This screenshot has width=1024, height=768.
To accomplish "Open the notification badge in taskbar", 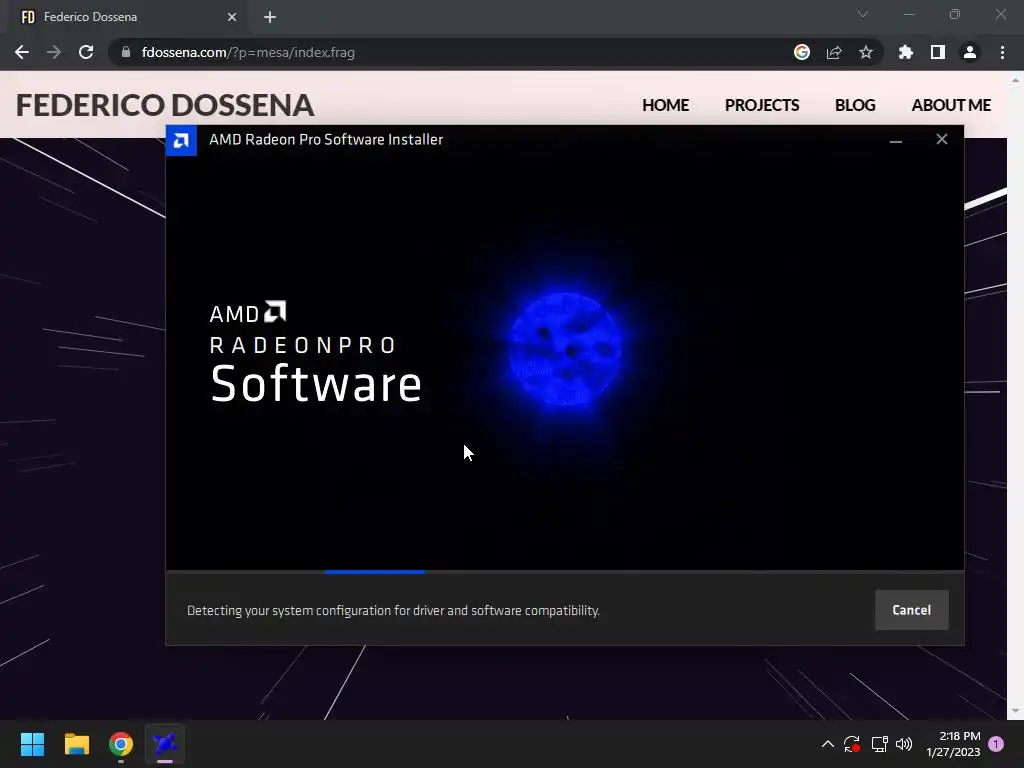I will pos(996,744).
